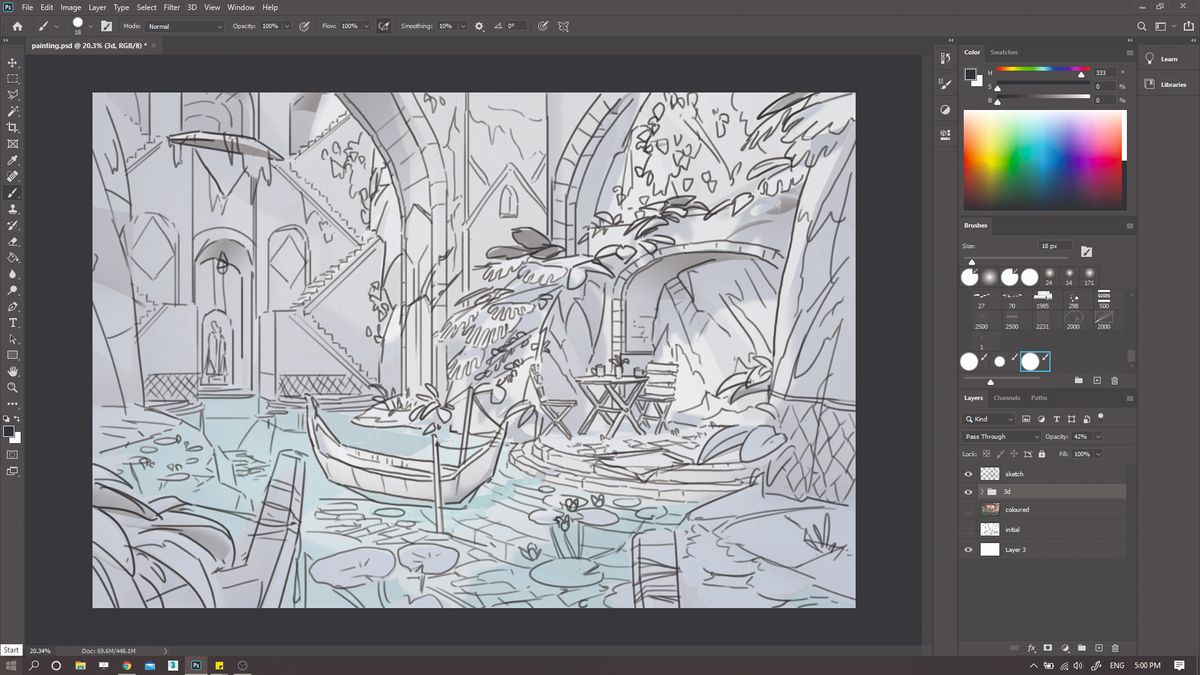Open Photoshop from the taskbar
Image resolution: width=1200 pixels, height=675 pixels.
click(197, 664)
